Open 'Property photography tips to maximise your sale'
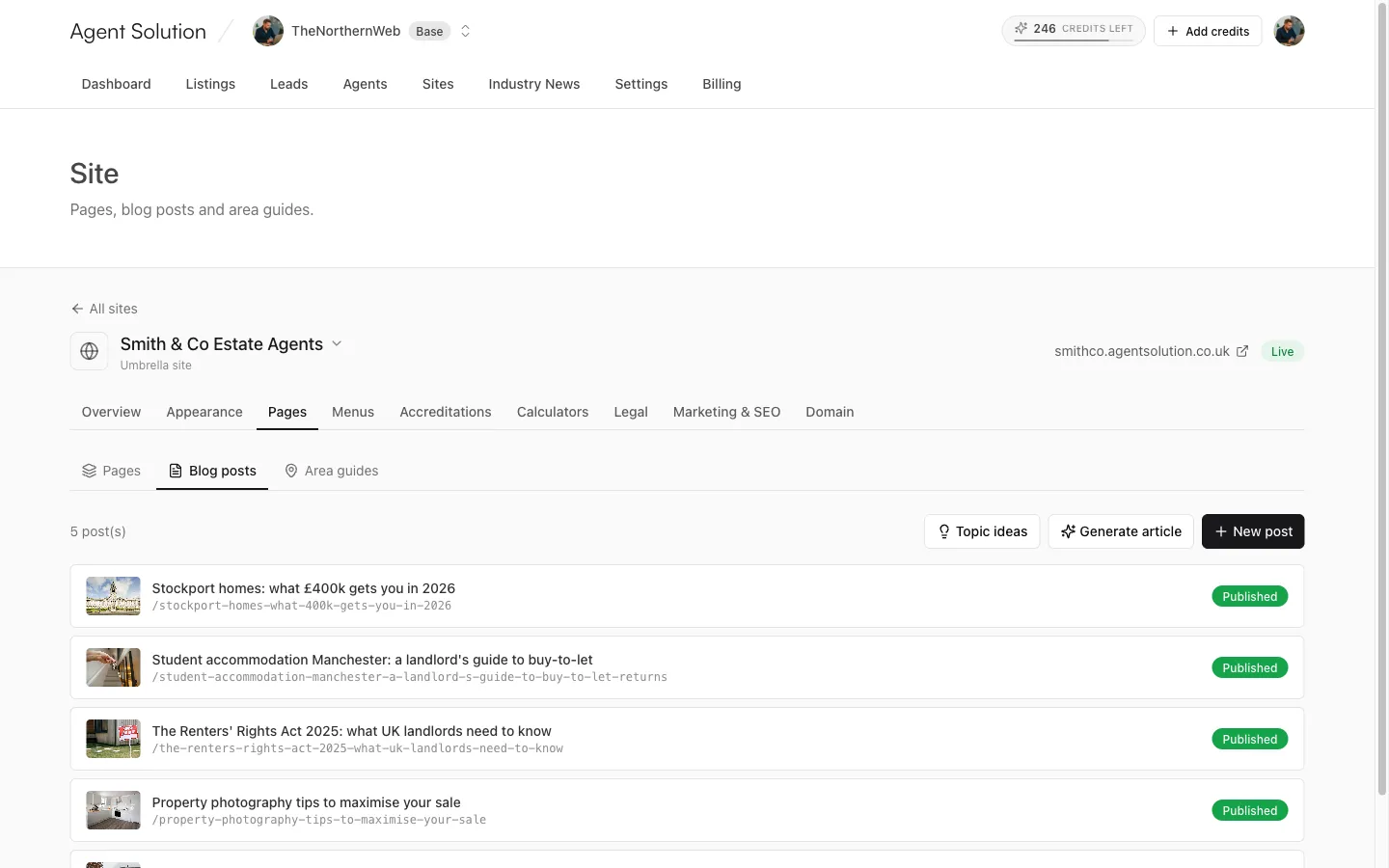1389x868 pixels. pos(307,802)
